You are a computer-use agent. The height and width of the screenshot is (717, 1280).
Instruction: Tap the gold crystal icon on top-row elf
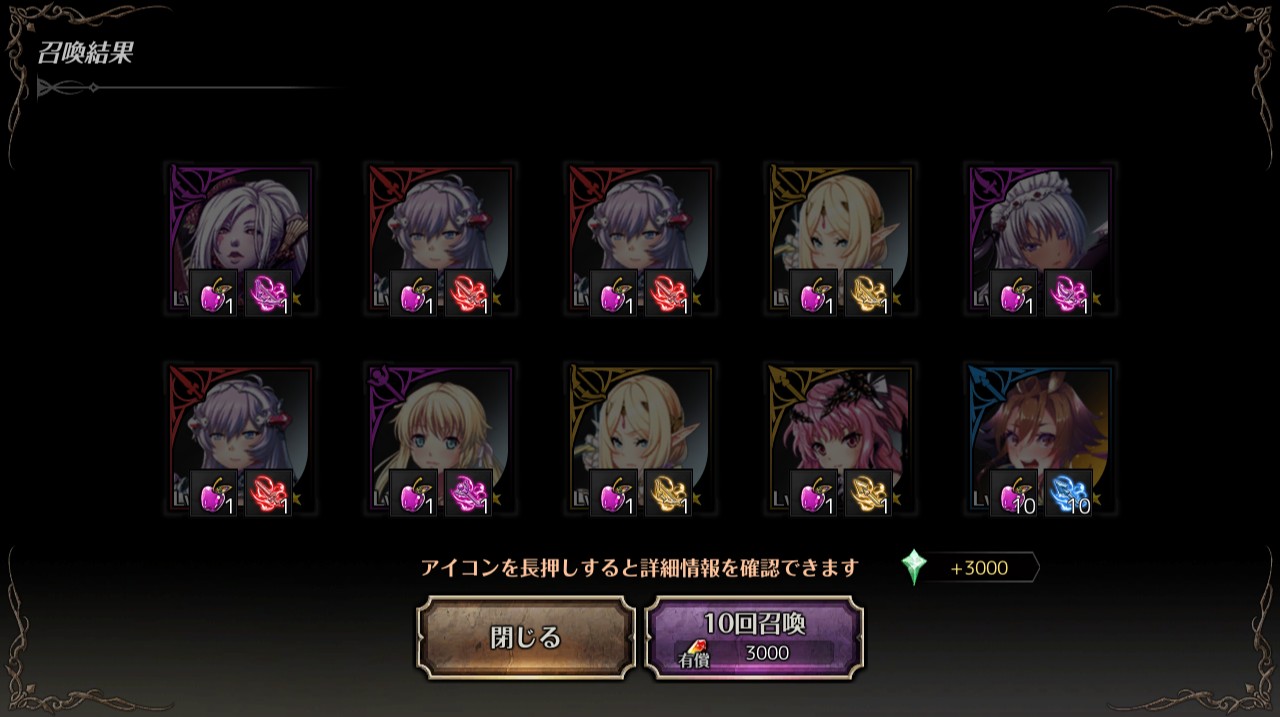869,294
